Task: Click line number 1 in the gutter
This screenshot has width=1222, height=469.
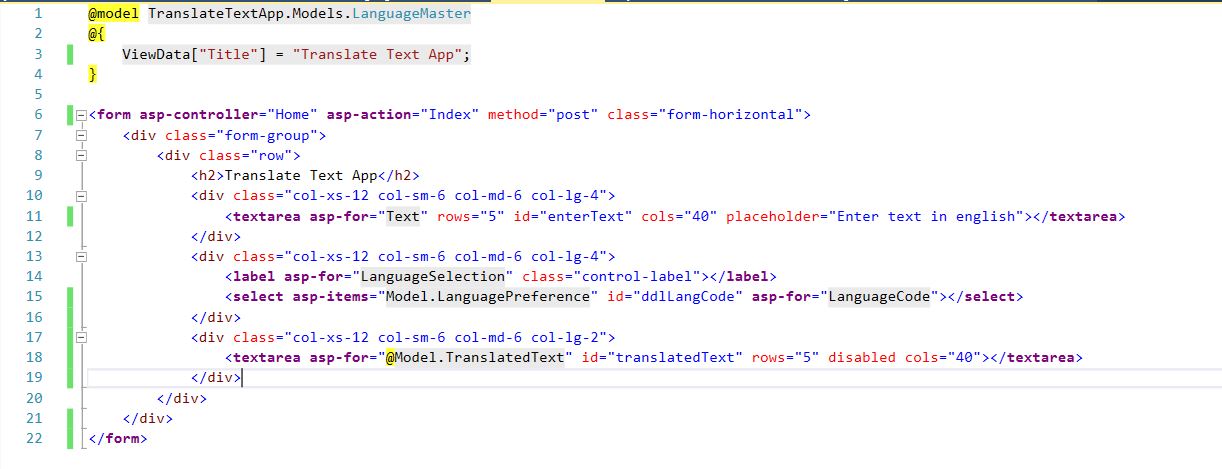Action: [x=38, y=14]
